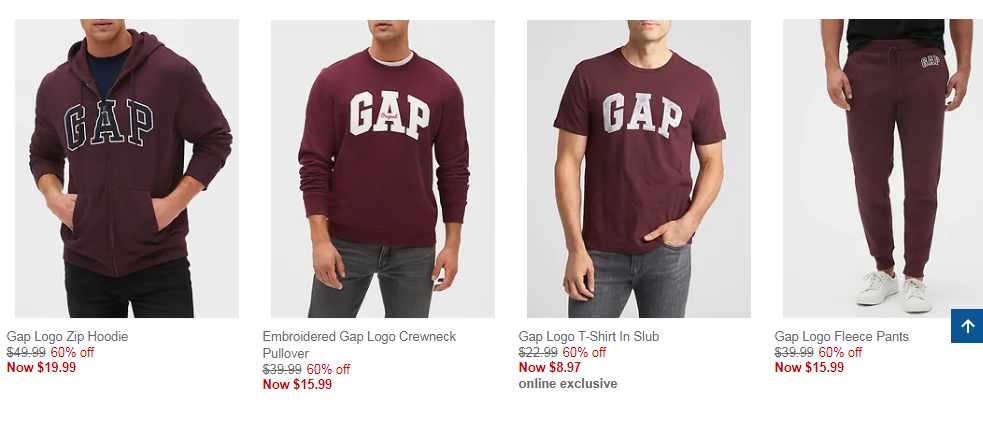Click the Embroidered Gap Logo Crewneck Pullover title
This screenshot has height=422, width=983.
point(359,345)
